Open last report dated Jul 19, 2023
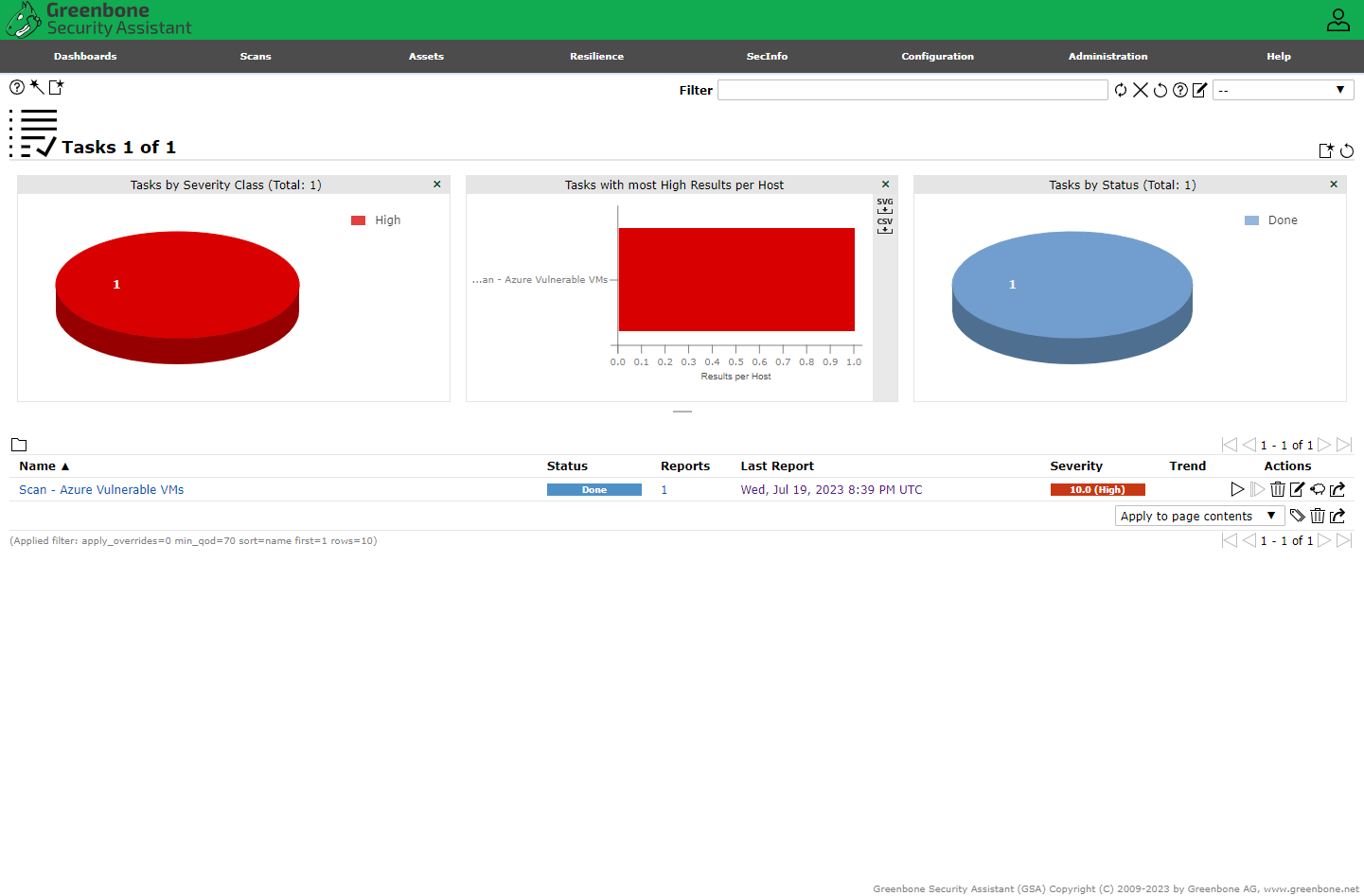1364x896 pixels. [x=831, y=489]
